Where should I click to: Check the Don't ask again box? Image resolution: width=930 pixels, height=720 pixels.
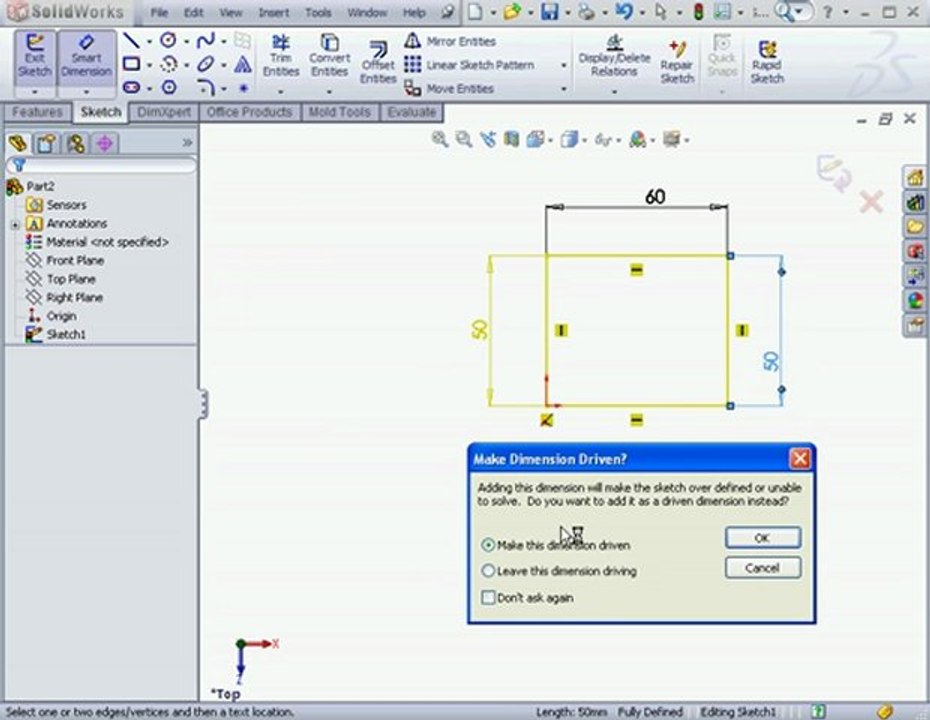pos(488,597)
